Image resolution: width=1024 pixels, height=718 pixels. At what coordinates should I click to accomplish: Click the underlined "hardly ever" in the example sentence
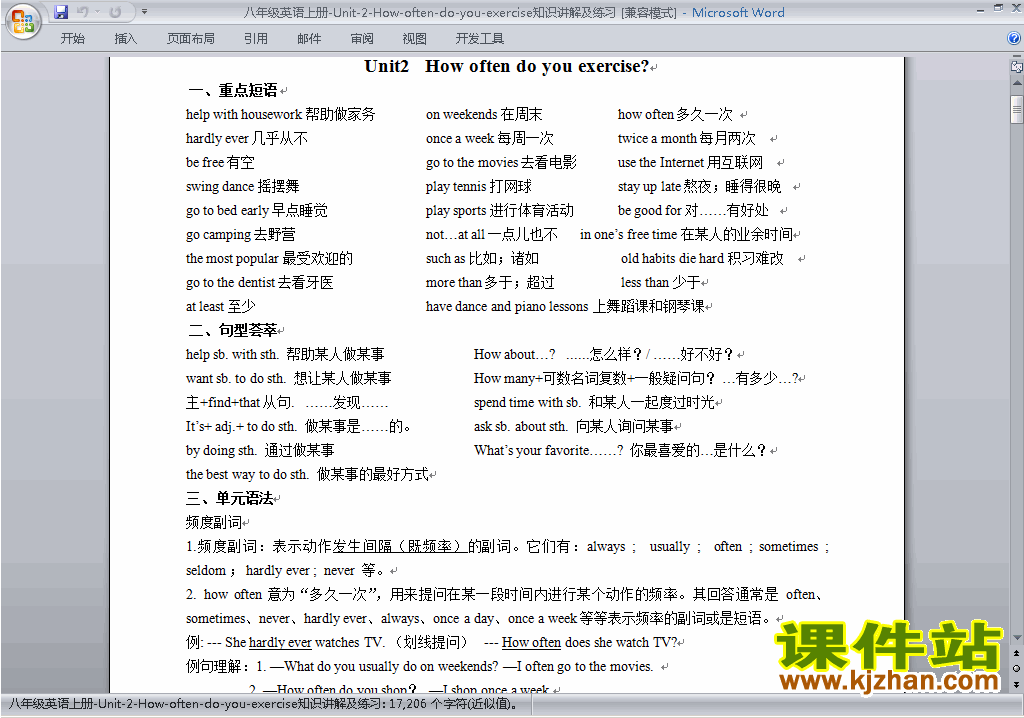click(x=280, y=642)
